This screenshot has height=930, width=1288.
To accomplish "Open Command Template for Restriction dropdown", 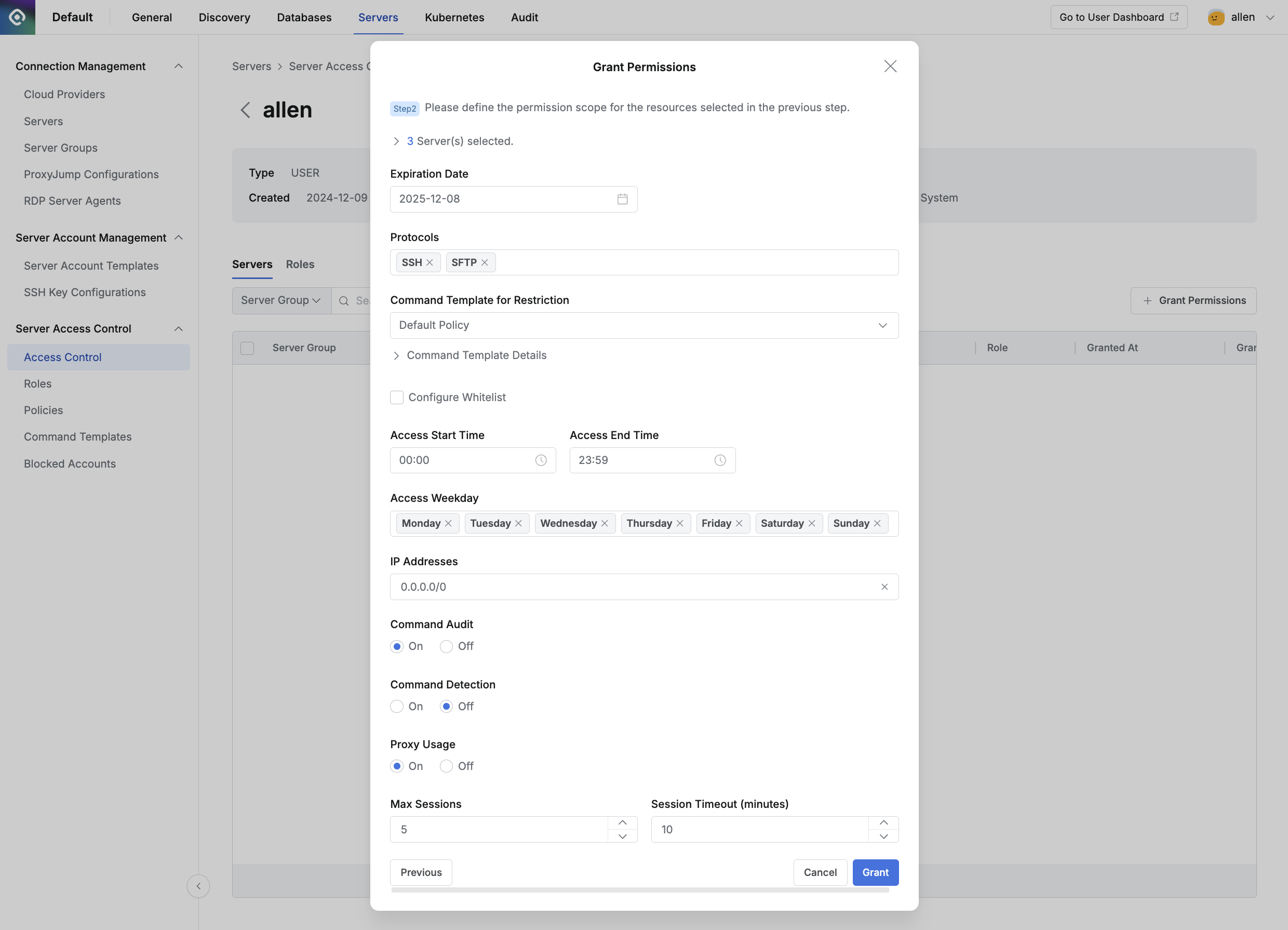I will tap(643, 326).
